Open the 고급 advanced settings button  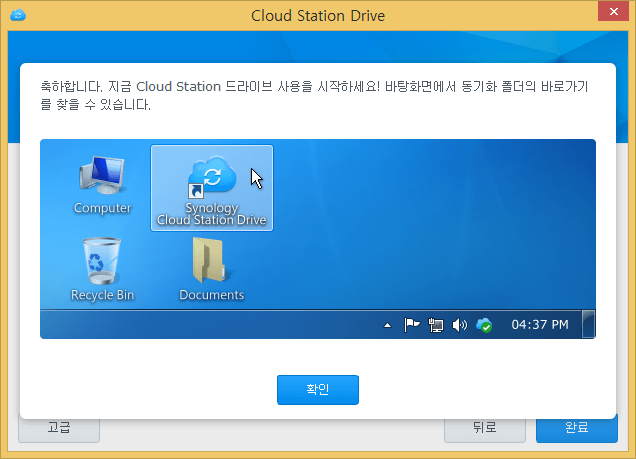[59, 429]
